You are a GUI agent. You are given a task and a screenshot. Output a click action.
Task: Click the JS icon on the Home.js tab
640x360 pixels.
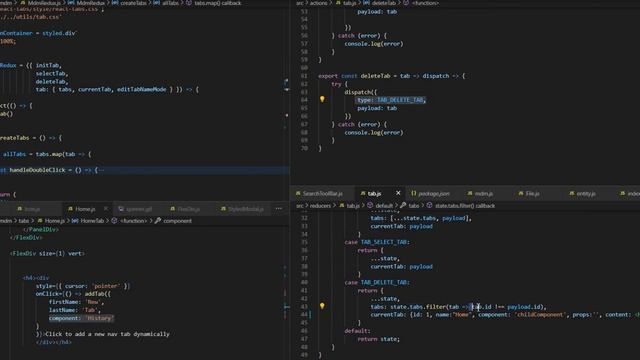[x=71, y=209]
